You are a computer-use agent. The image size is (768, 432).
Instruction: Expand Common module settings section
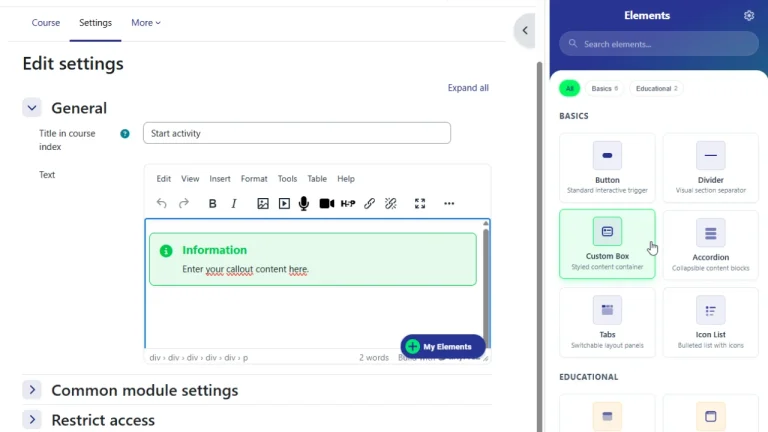point(32,390)
